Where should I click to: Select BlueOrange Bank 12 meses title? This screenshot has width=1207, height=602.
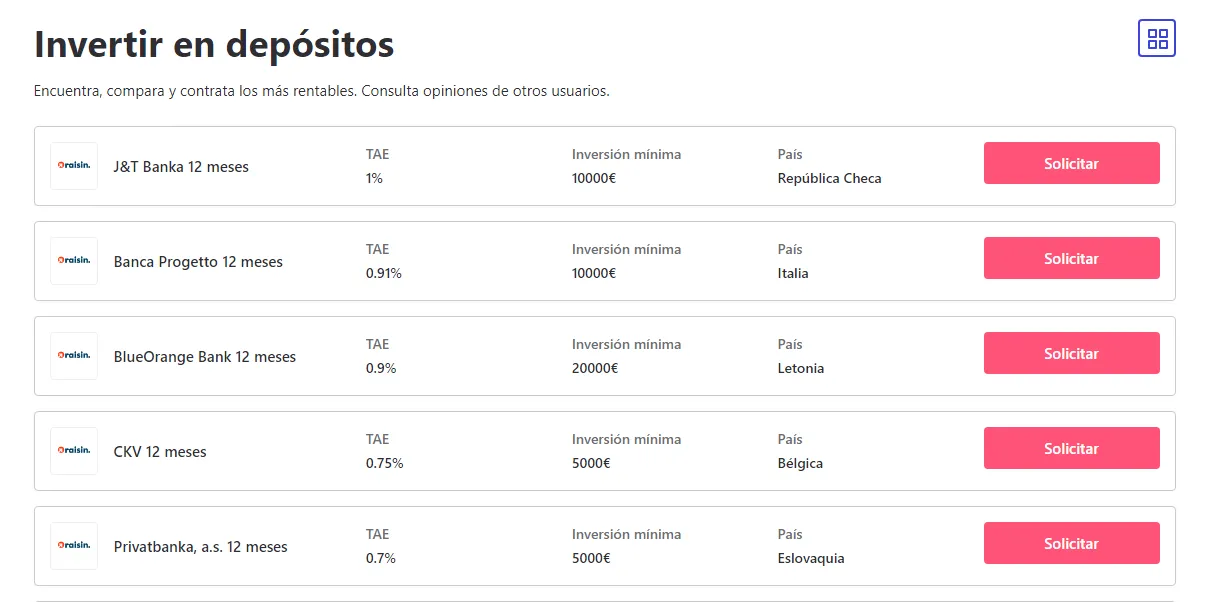click(x=205, y=357)
